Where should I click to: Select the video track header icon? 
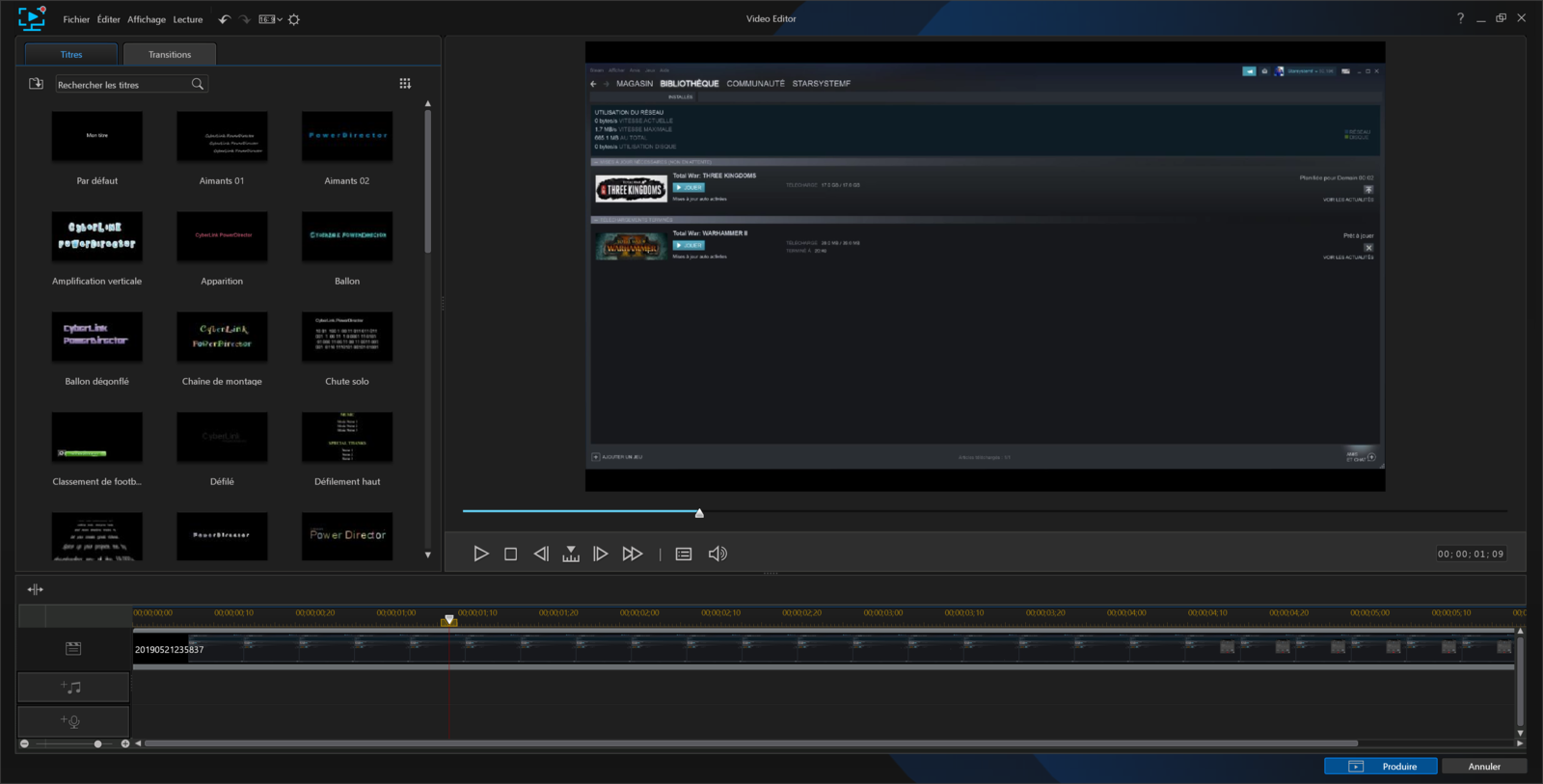click(73, 649)
